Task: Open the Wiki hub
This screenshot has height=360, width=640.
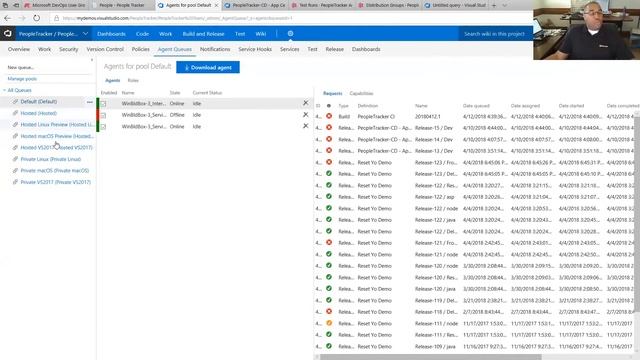Action: 261,34
